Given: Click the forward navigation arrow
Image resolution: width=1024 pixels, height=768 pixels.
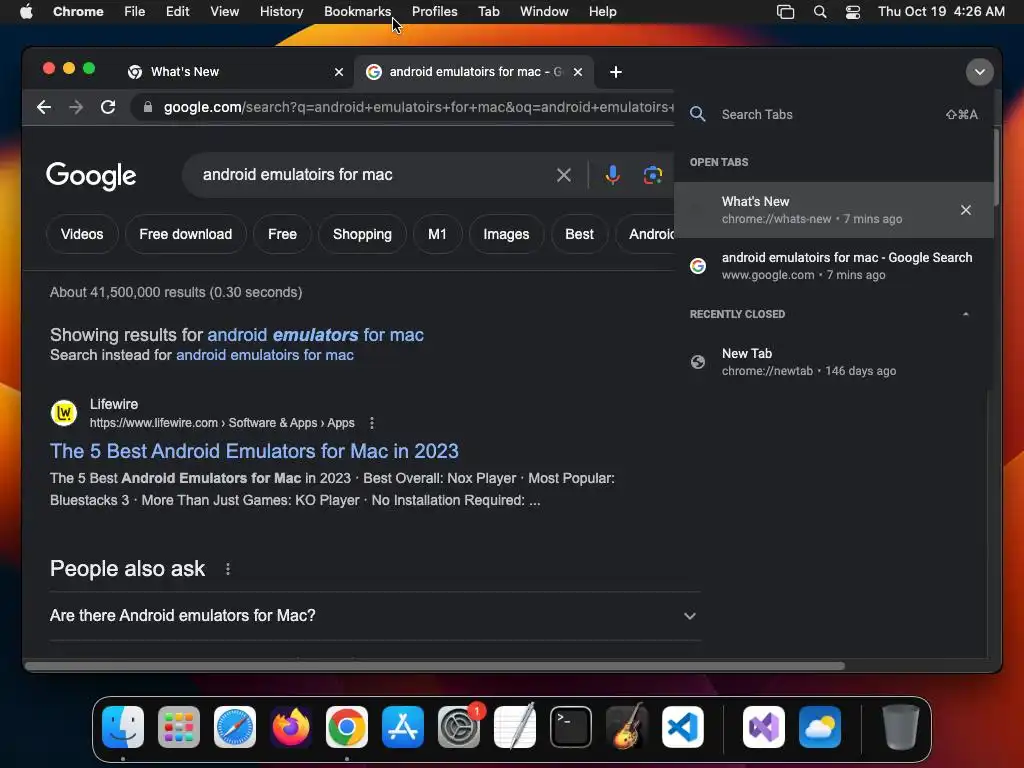Looking at the screenshot, I should click(x=76, y=107).
